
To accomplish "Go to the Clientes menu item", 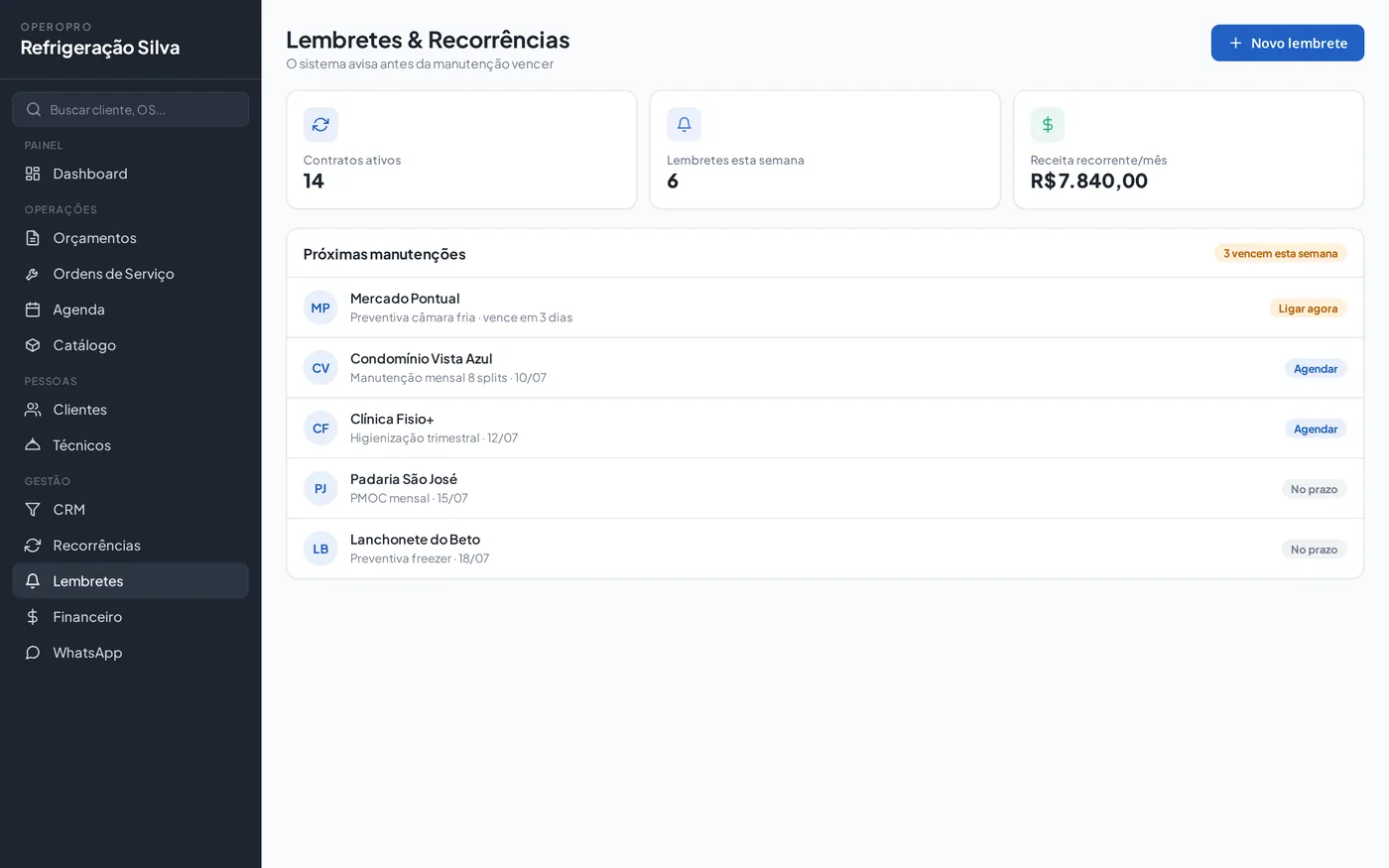I will pyautogui.click(x=130, y=410).
